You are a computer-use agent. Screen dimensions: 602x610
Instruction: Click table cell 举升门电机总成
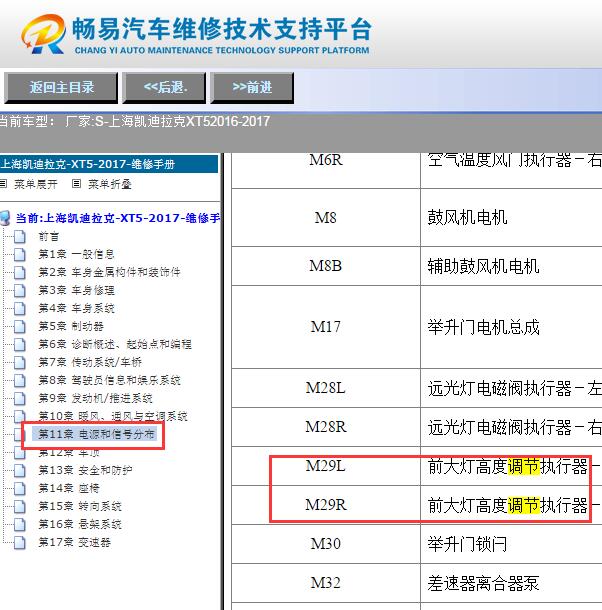[511, 327]
